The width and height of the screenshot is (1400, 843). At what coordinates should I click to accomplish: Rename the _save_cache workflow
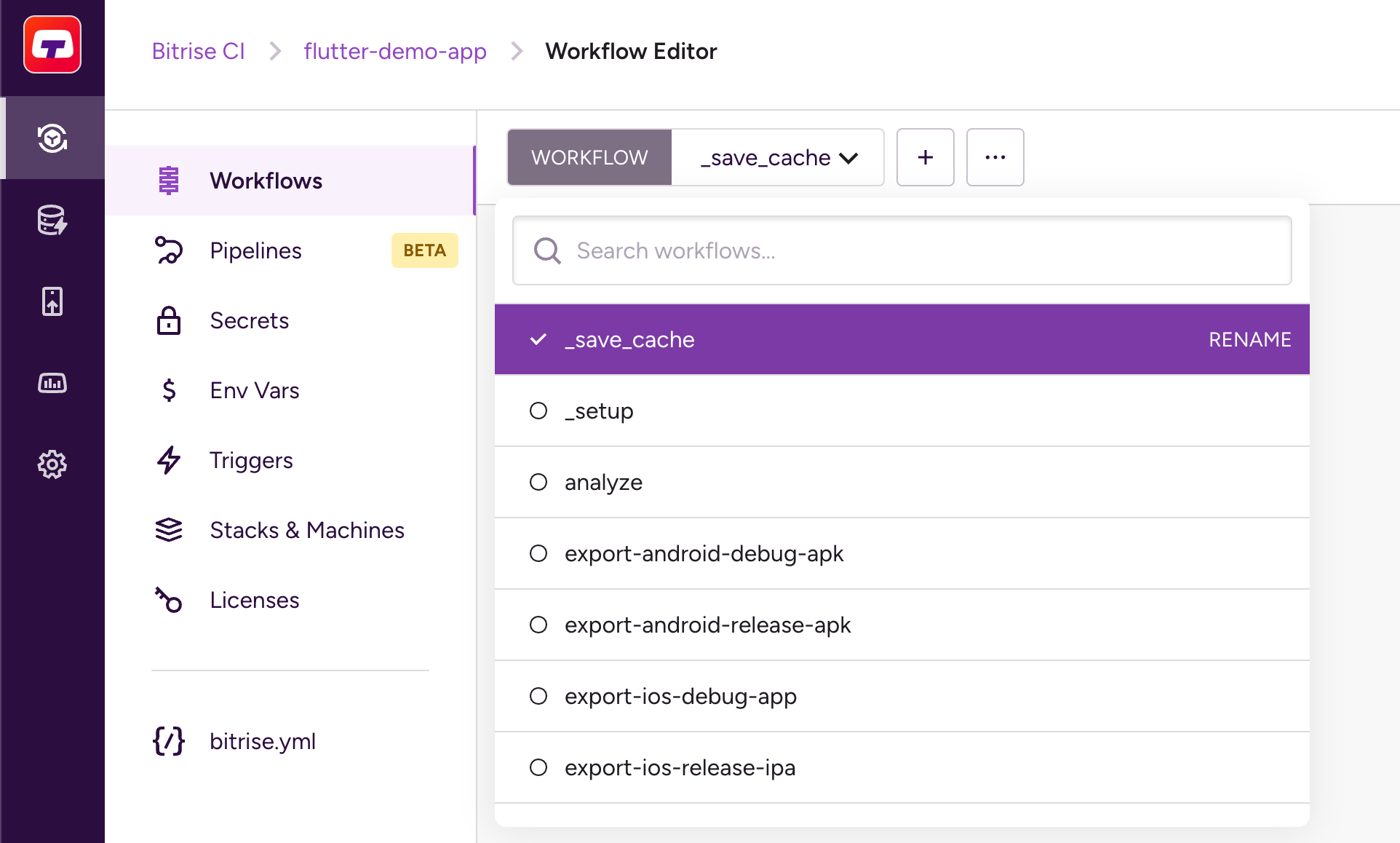point(1249,339)
